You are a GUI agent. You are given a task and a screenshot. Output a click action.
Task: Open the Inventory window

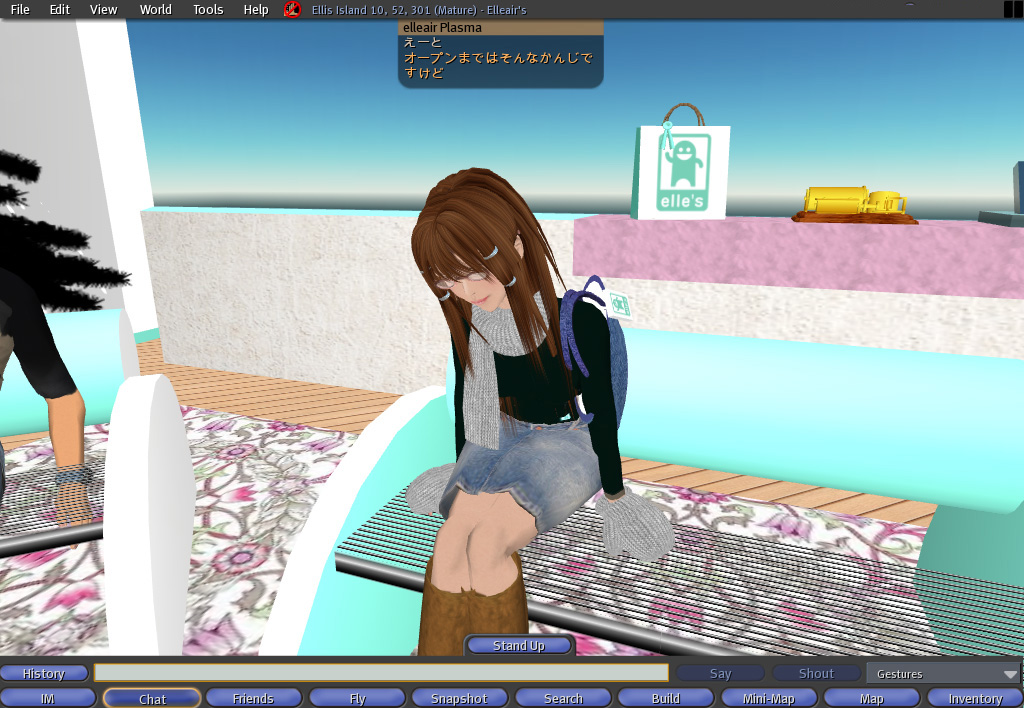(975, 698)
